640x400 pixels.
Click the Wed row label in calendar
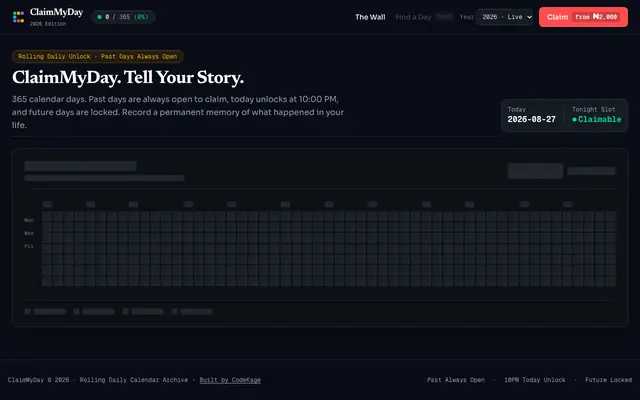(x=29, y=233)
